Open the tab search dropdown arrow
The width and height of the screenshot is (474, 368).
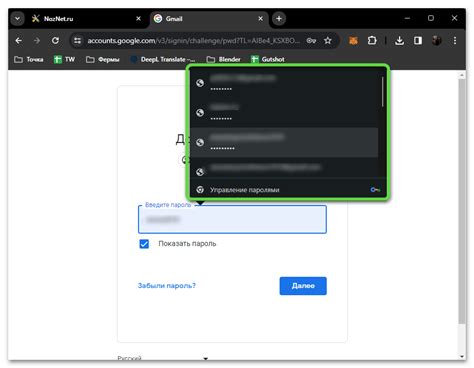pyautogui.click(x=18, y=19)
